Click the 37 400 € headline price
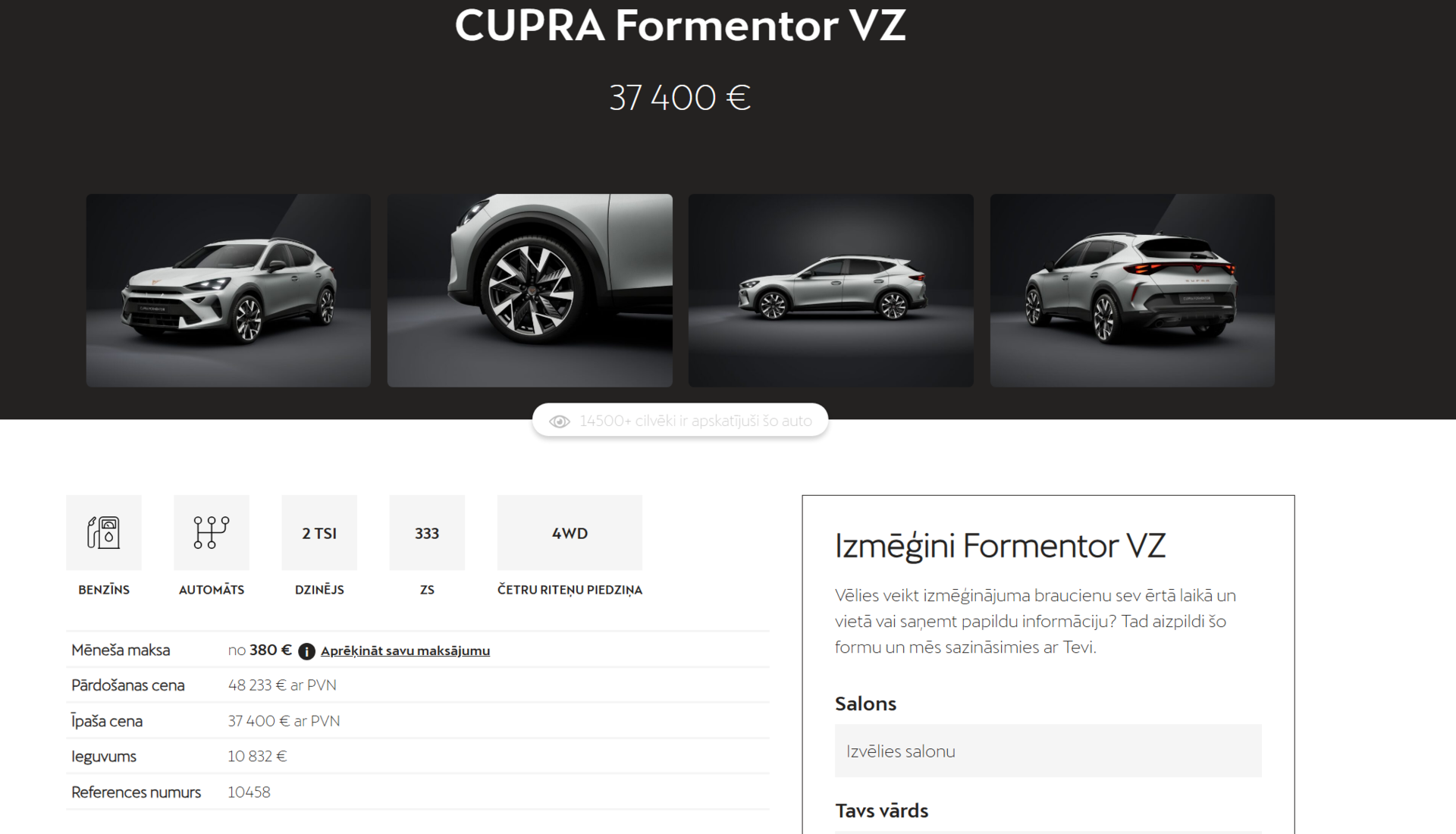The width and height of the screenshot is (1456, 834). coord(680,98)
